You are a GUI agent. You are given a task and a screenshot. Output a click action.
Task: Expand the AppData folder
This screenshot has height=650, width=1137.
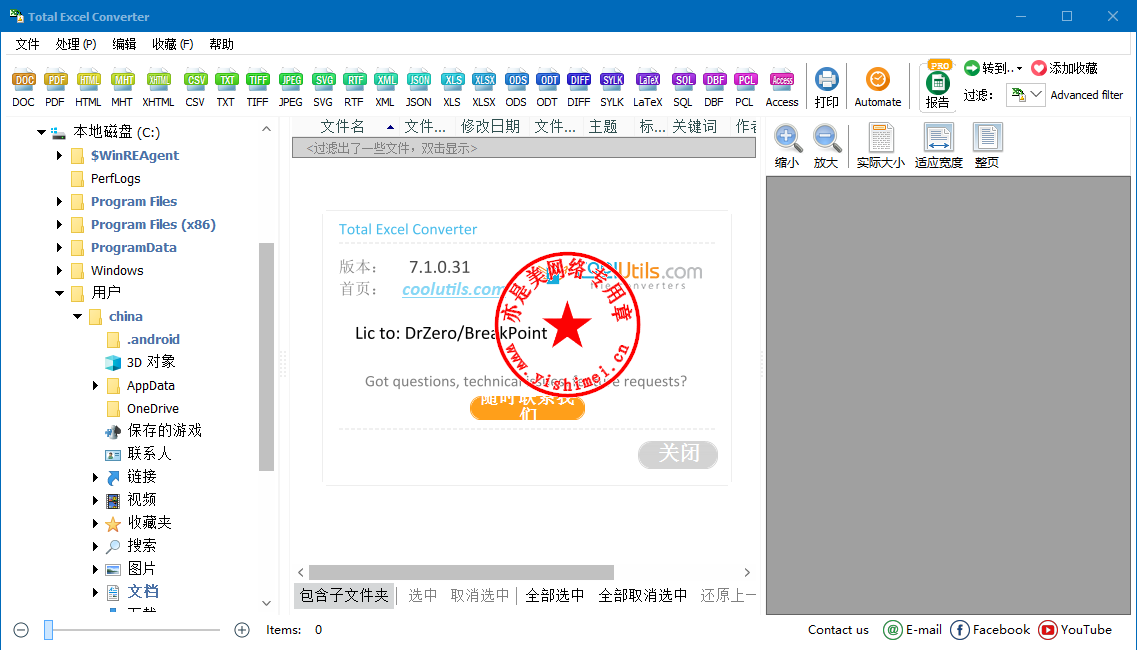[x=95, y=386]
